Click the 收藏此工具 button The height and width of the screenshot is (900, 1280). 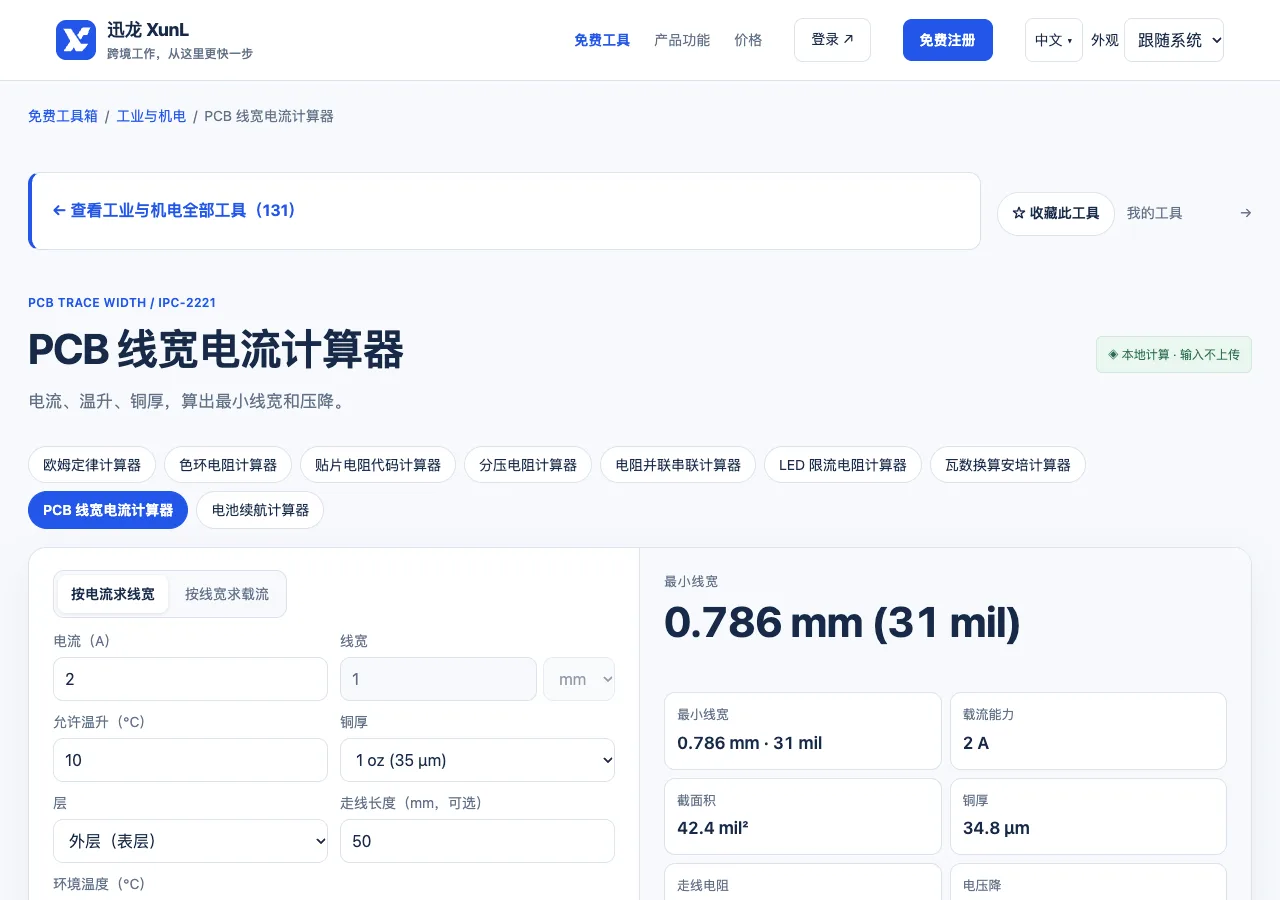(1056, 214)
